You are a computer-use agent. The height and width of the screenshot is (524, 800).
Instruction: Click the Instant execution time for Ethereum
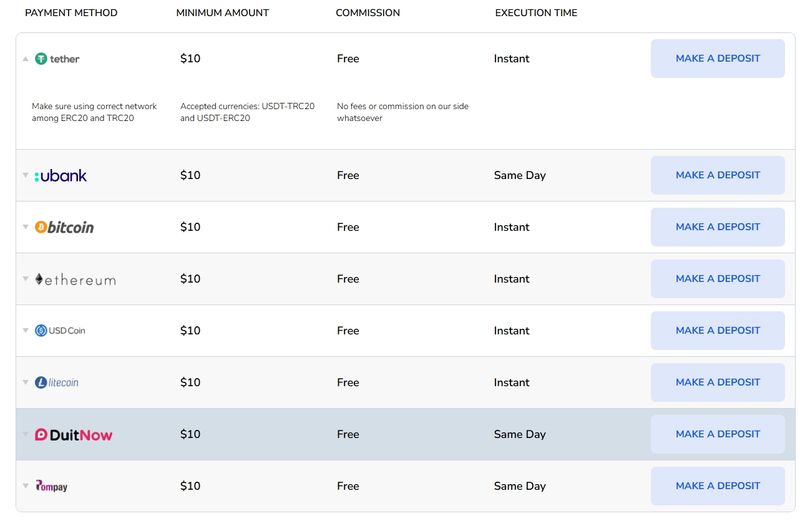pos(512,279)
